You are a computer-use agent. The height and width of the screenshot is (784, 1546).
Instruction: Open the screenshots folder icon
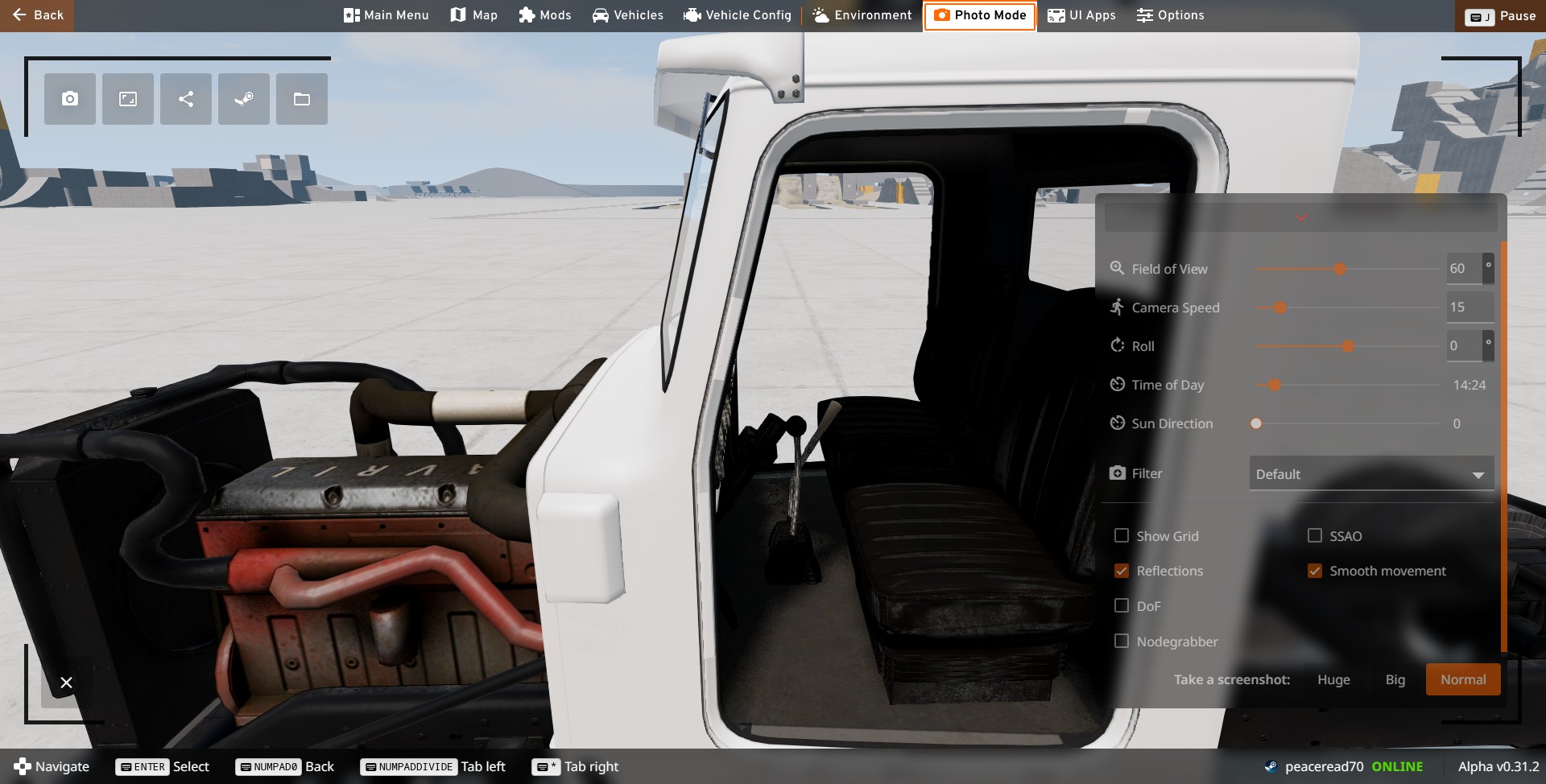click(x=302, y=99)
